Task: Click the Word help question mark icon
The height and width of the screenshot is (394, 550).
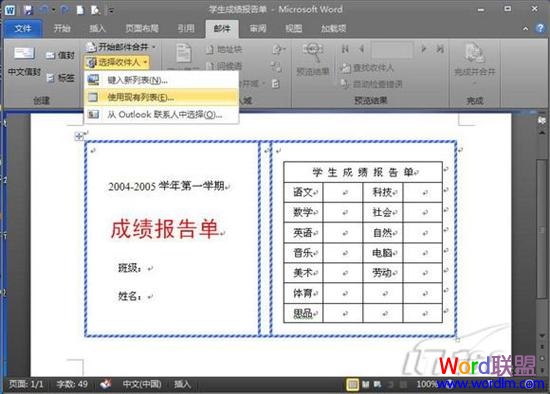Action: (540, 28)
